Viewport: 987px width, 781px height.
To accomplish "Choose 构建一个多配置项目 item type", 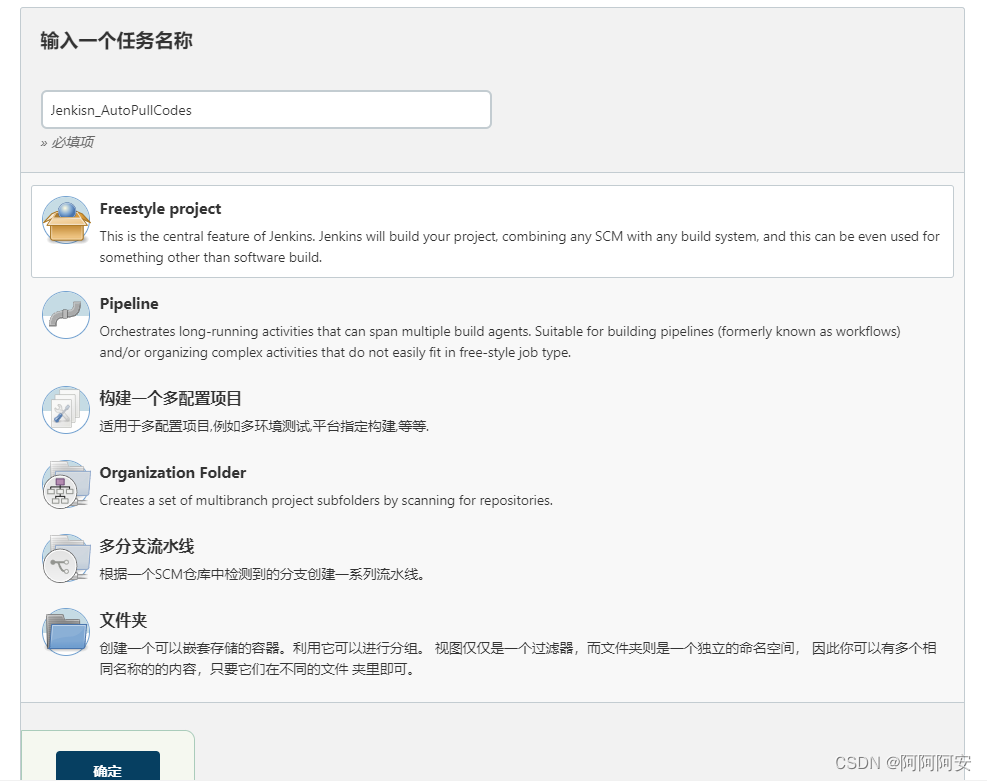I will coord(171,398).
